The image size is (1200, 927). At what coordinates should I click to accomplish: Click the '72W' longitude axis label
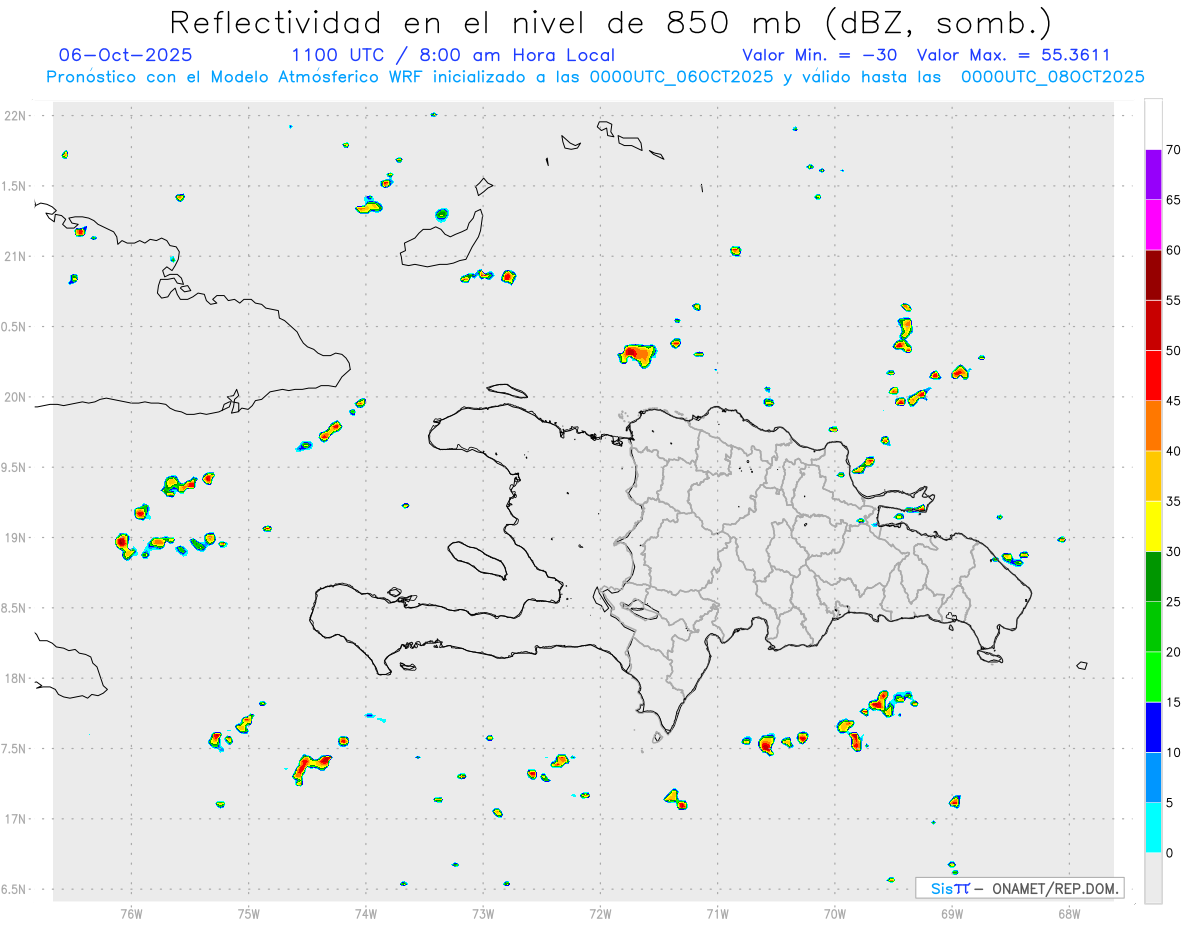pyautogui.click(x=600, y=913)
